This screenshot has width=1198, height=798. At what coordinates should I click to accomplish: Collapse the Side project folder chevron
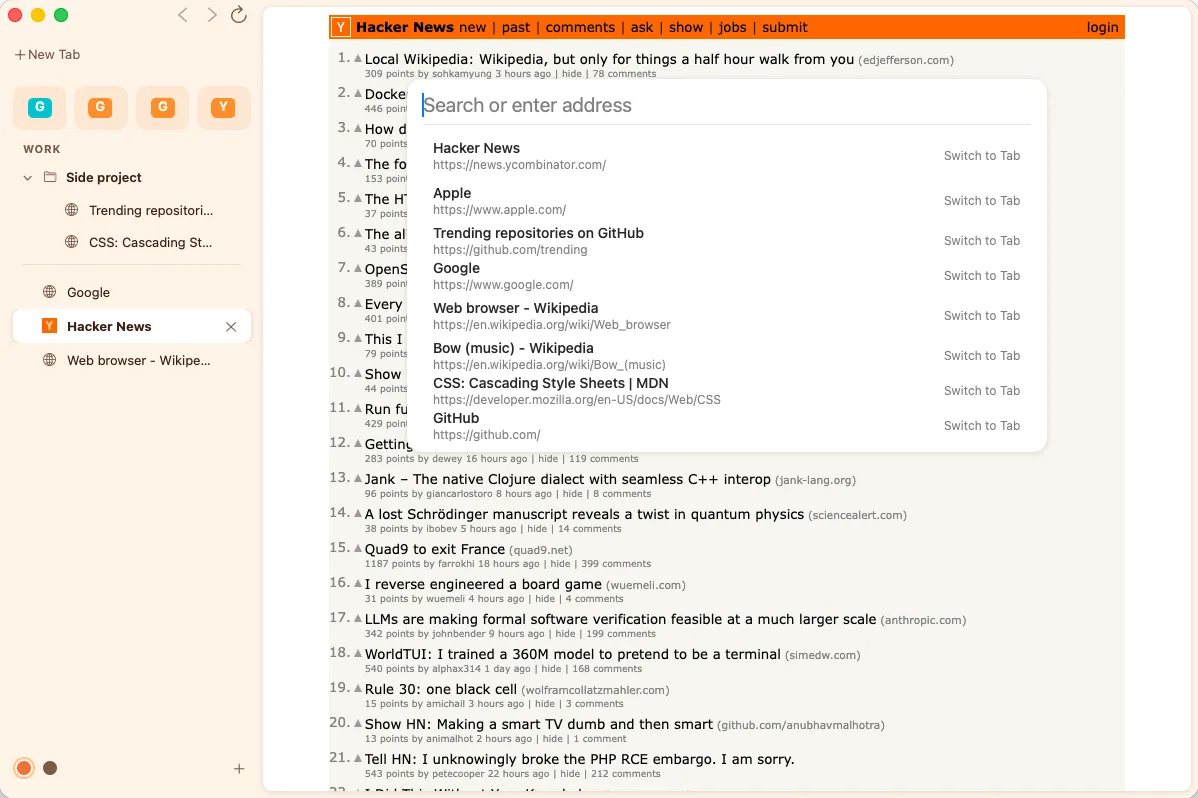(28, 177)
